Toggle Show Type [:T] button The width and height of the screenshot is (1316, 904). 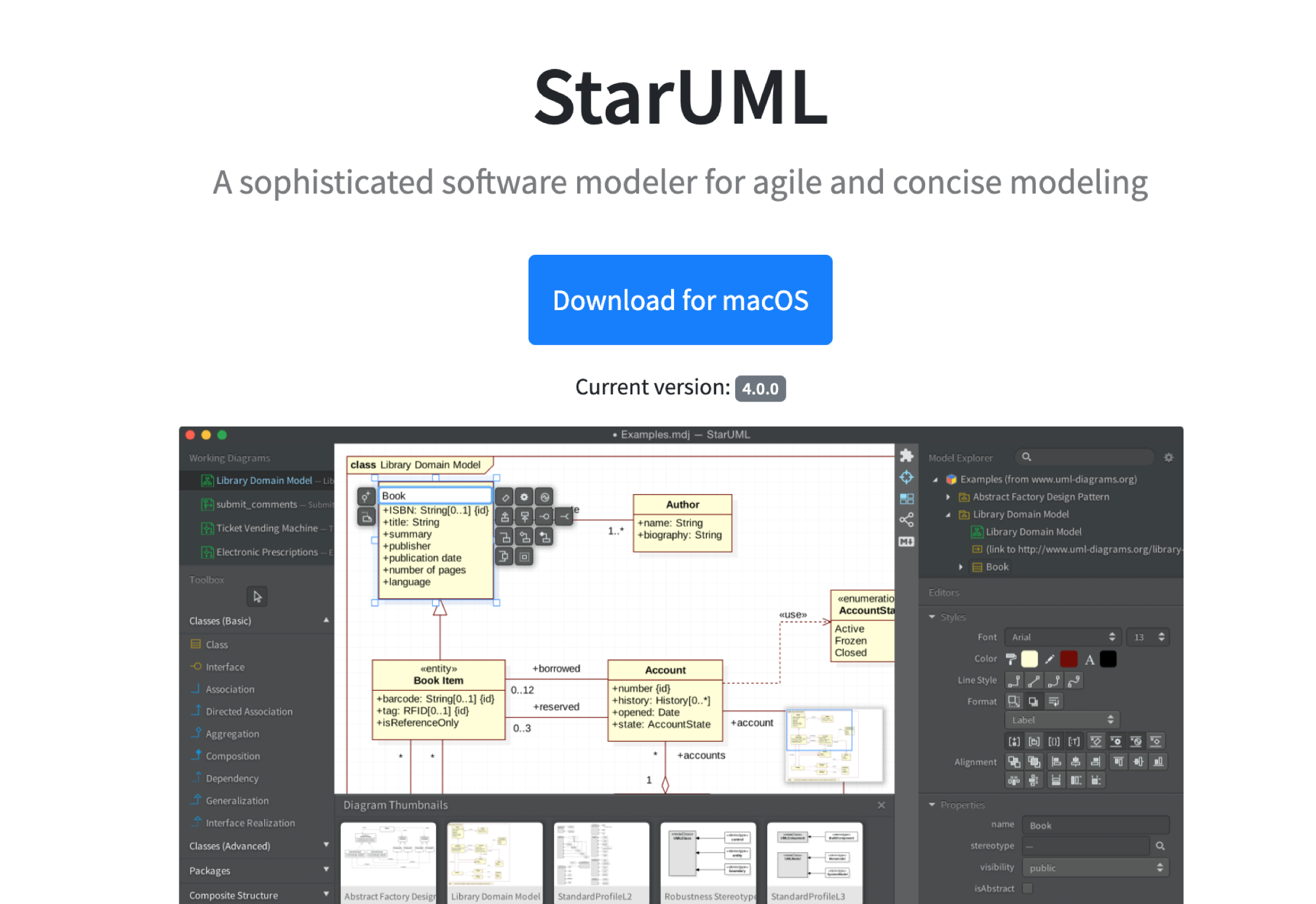click(1074, 741)
